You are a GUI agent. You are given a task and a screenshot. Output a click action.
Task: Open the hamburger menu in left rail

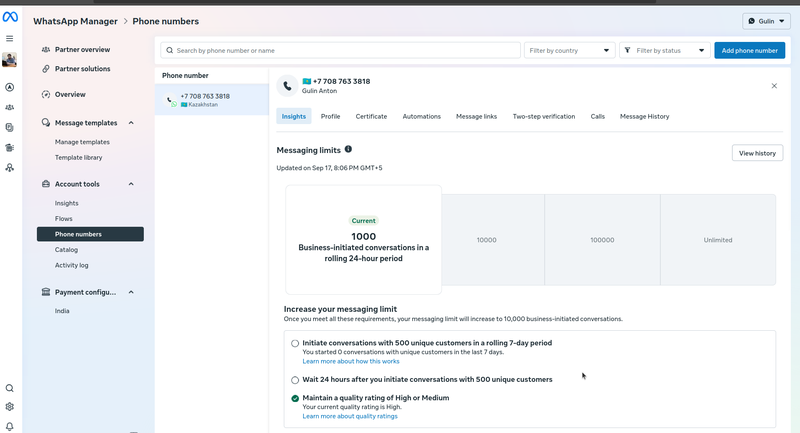(10, 38)
